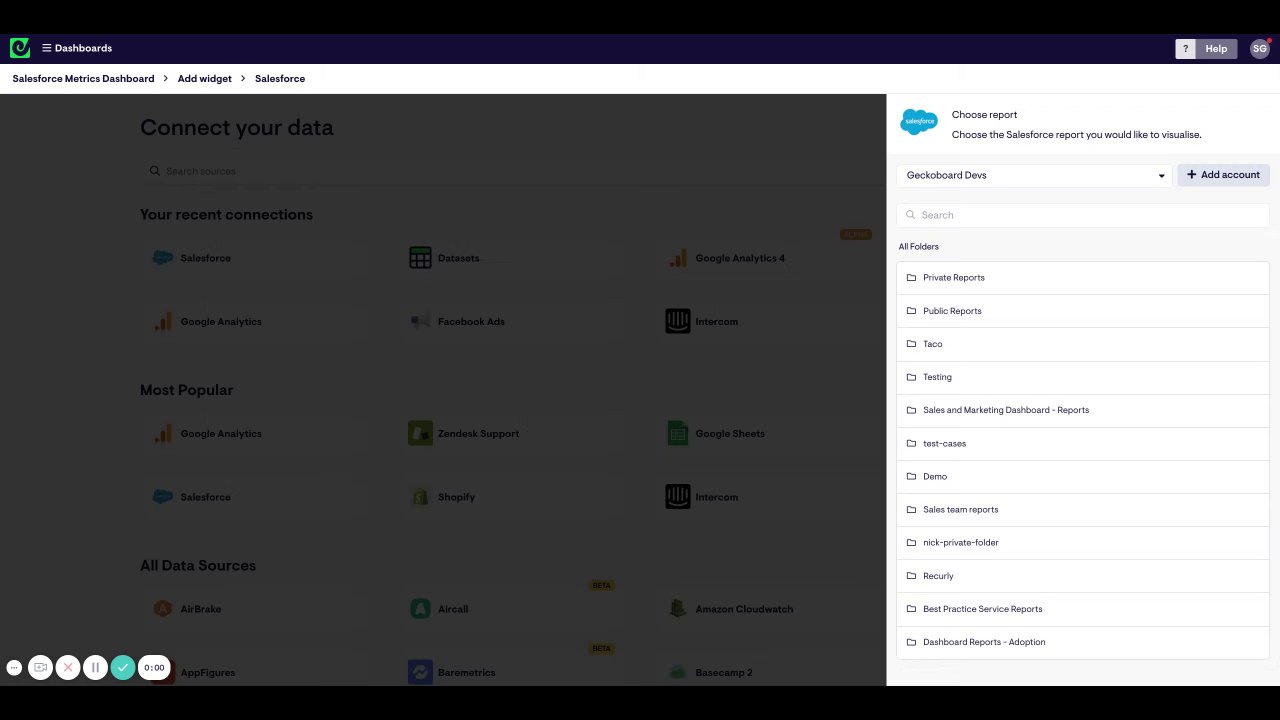The width and height of the screenshot is (1280, 720).
Task: Click the Salesforce cloud logo in Choose report panel
Action: [919, 122]
